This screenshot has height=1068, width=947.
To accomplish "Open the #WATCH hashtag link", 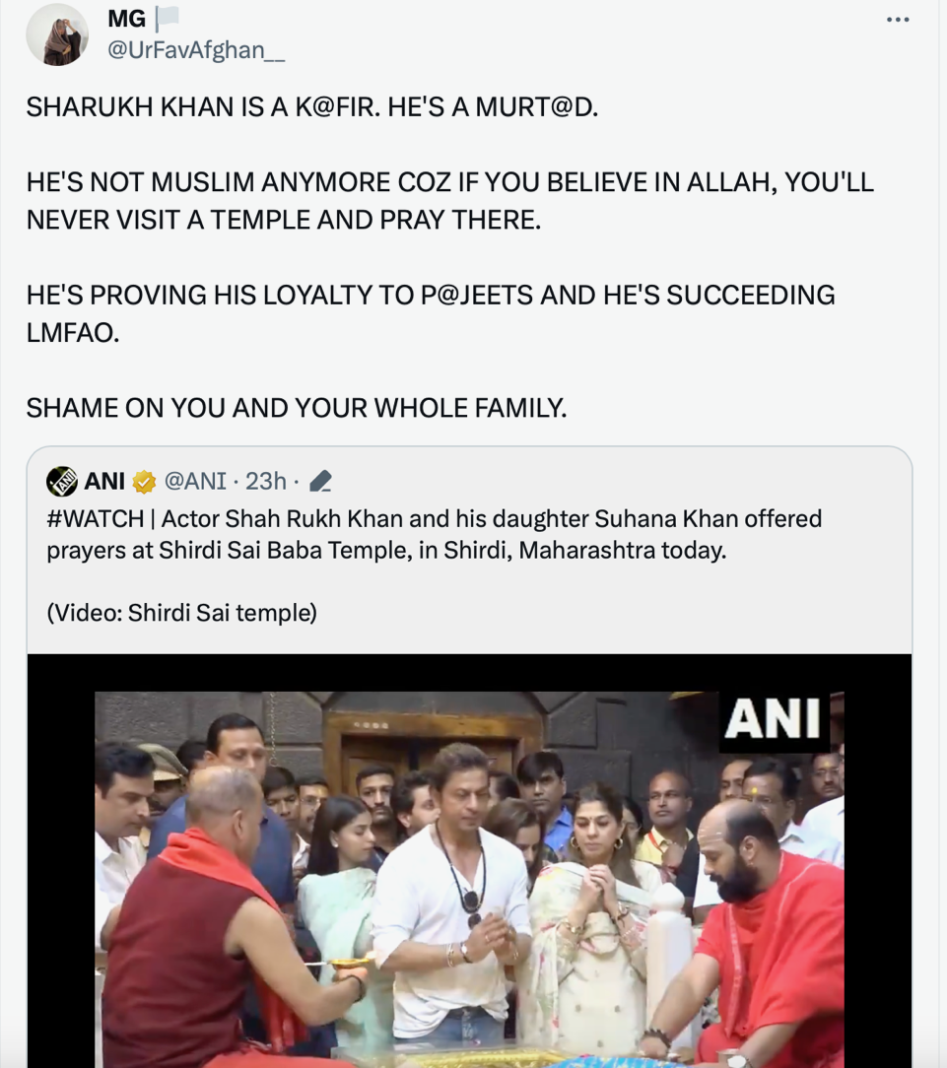I will point(95,519).
